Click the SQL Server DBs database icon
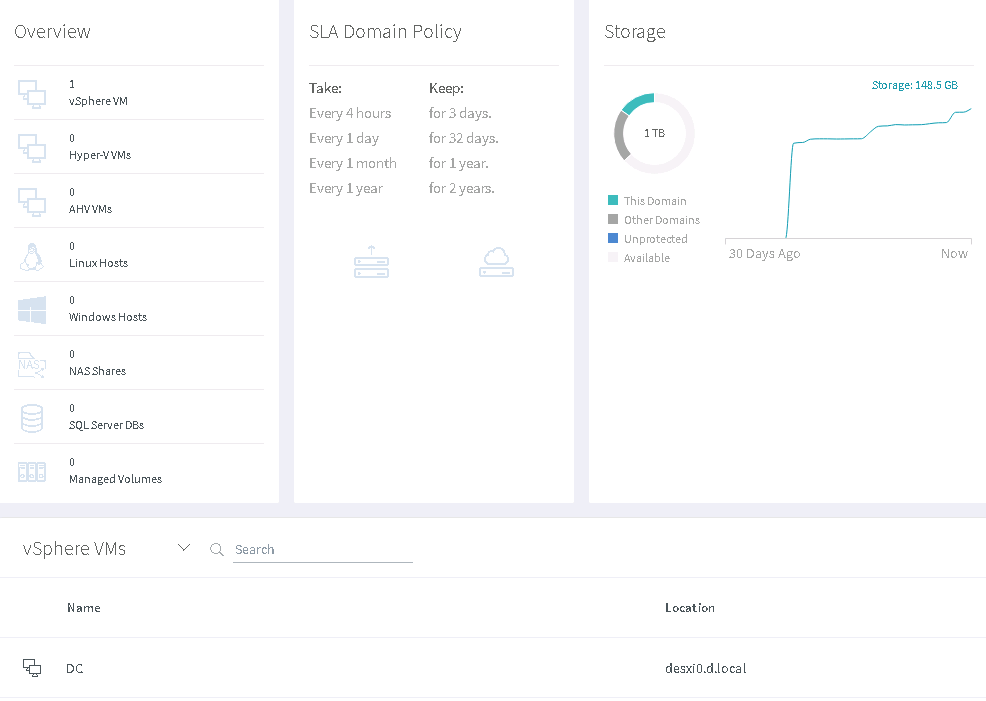The height and width of the screenshot is (701, 986). pyautogui.click(x=32, y=418)
